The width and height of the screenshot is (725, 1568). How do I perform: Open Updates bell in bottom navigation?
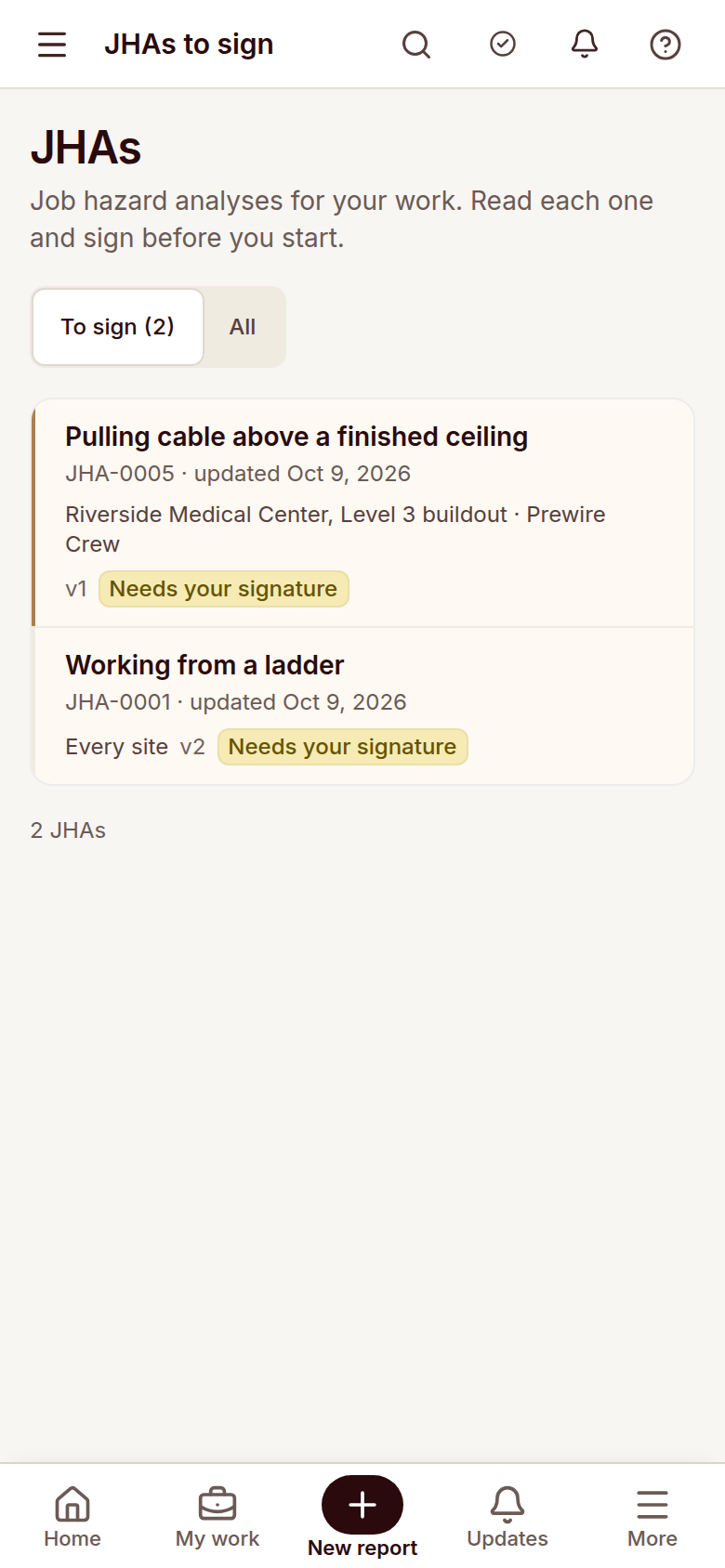pos(507,1517)
